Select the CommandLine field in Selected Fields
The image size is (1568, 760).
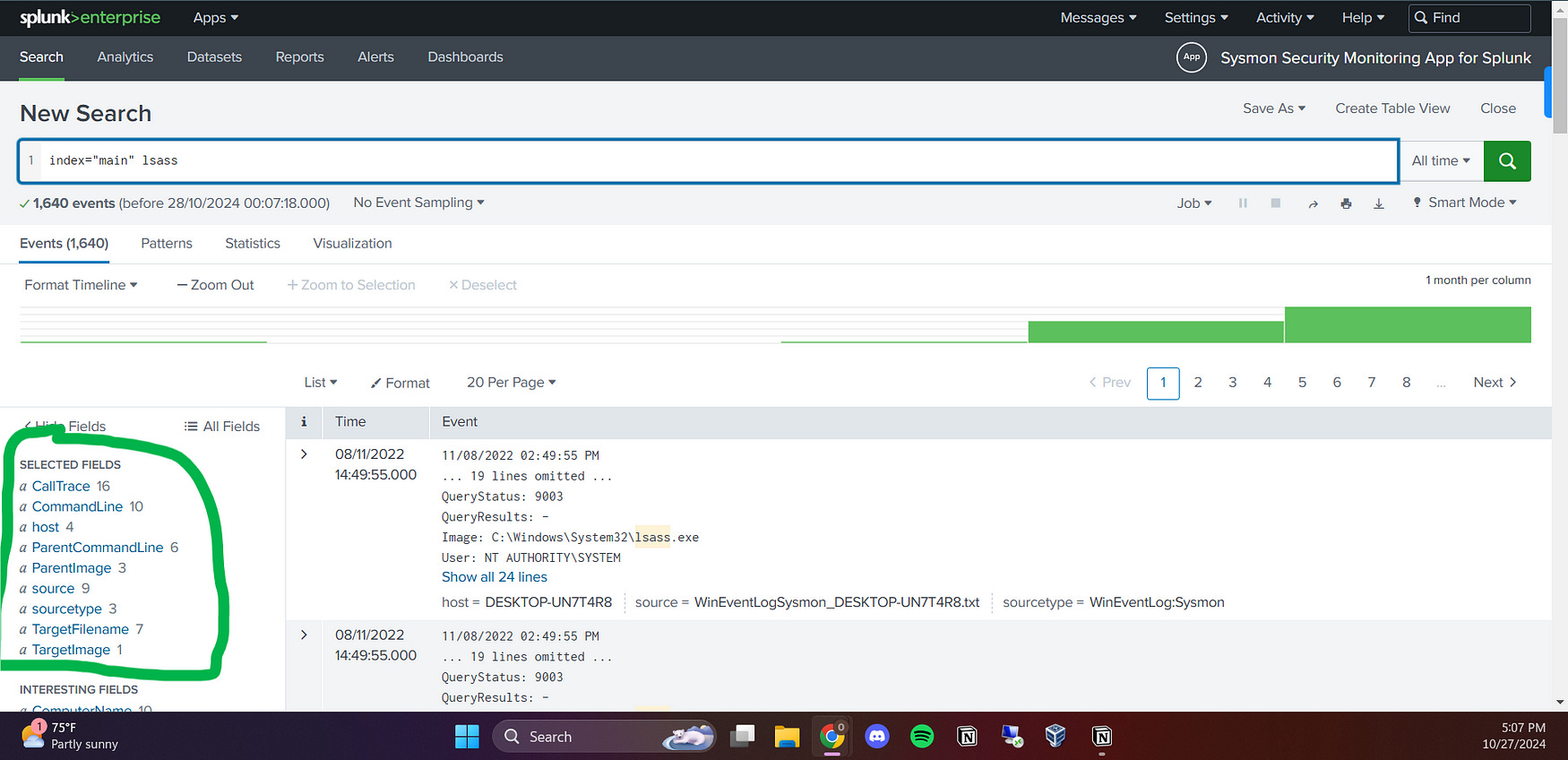point(77,506)
